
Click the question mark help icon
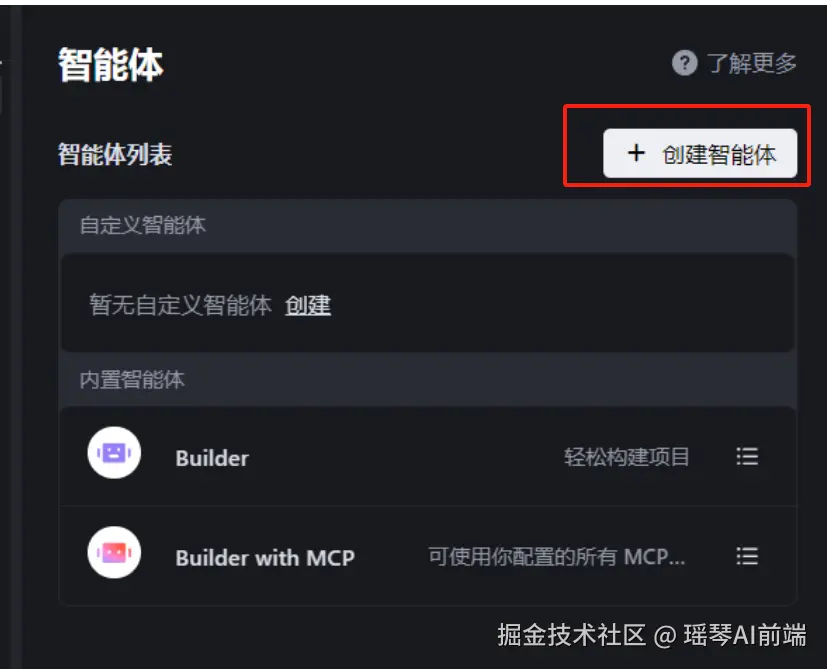coord(684,63)
